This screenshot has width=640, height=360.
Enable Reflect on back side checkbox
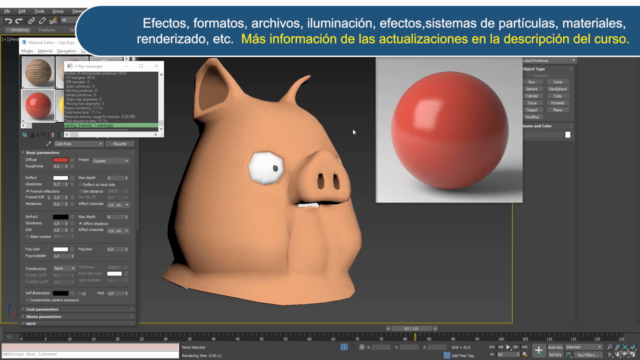pyautogui.click(x=80, y=184)
